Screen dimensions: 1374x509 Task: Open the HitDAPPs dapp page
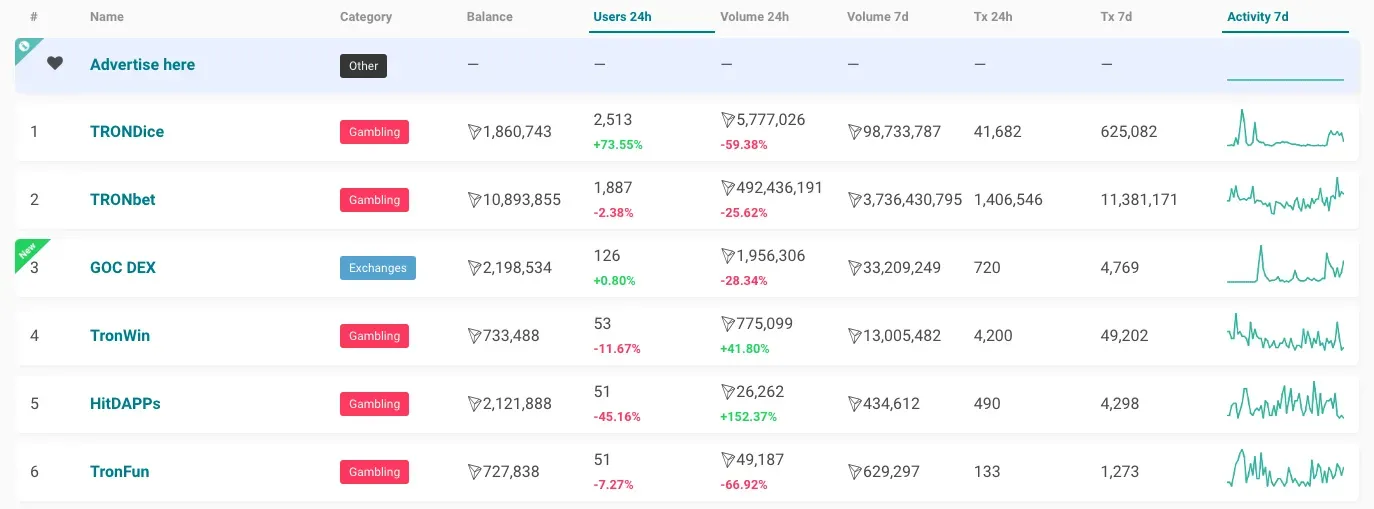point(125,404)
